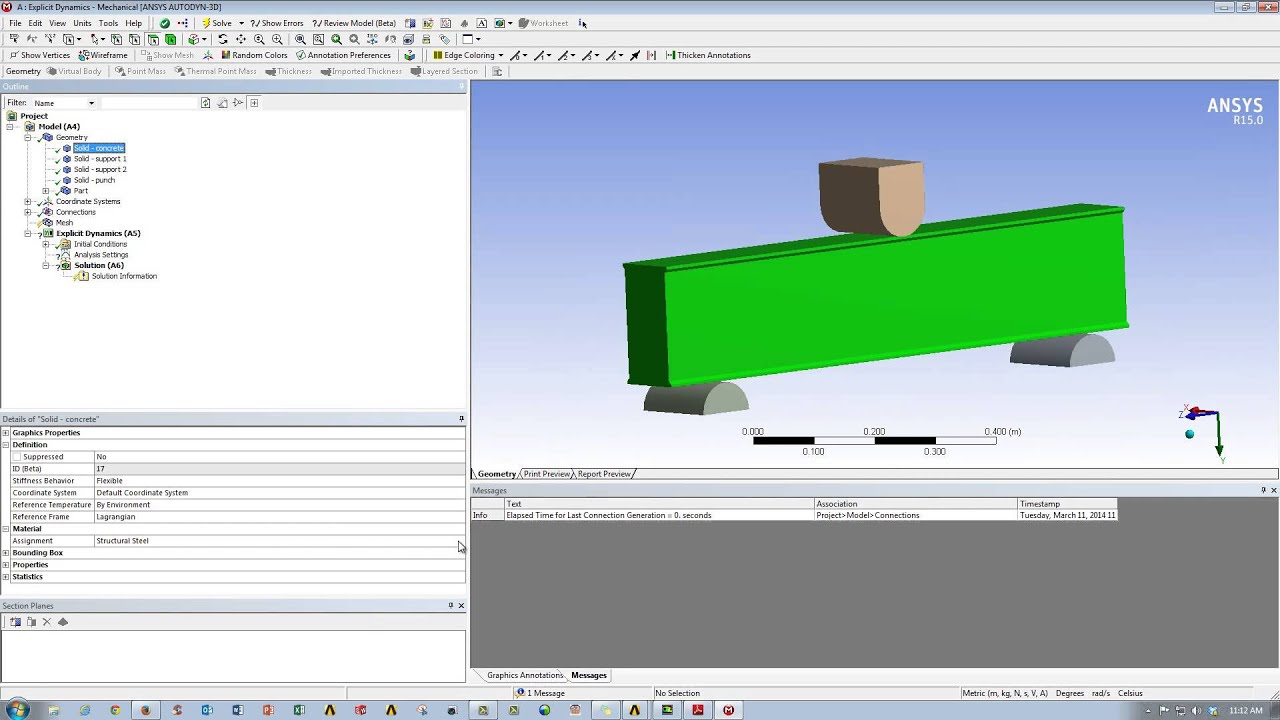1280x720 pixels.
Task: Click the delete section plane X icon
Action: pos(47,622)
